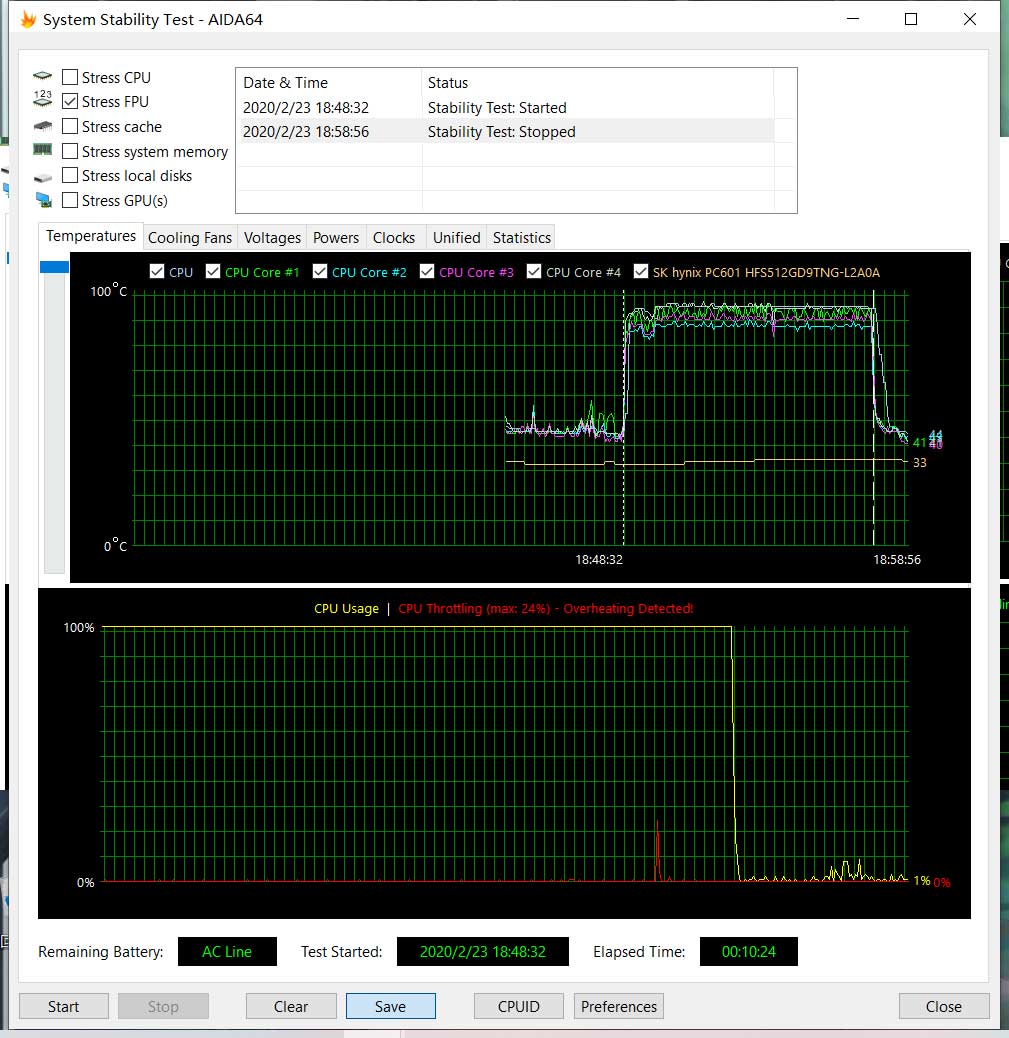Image resolution: width=1009 pixels, height=1038 pixels.
Task: Click the CPU chip icon beside Stress CPU
Action: point(42,76)
